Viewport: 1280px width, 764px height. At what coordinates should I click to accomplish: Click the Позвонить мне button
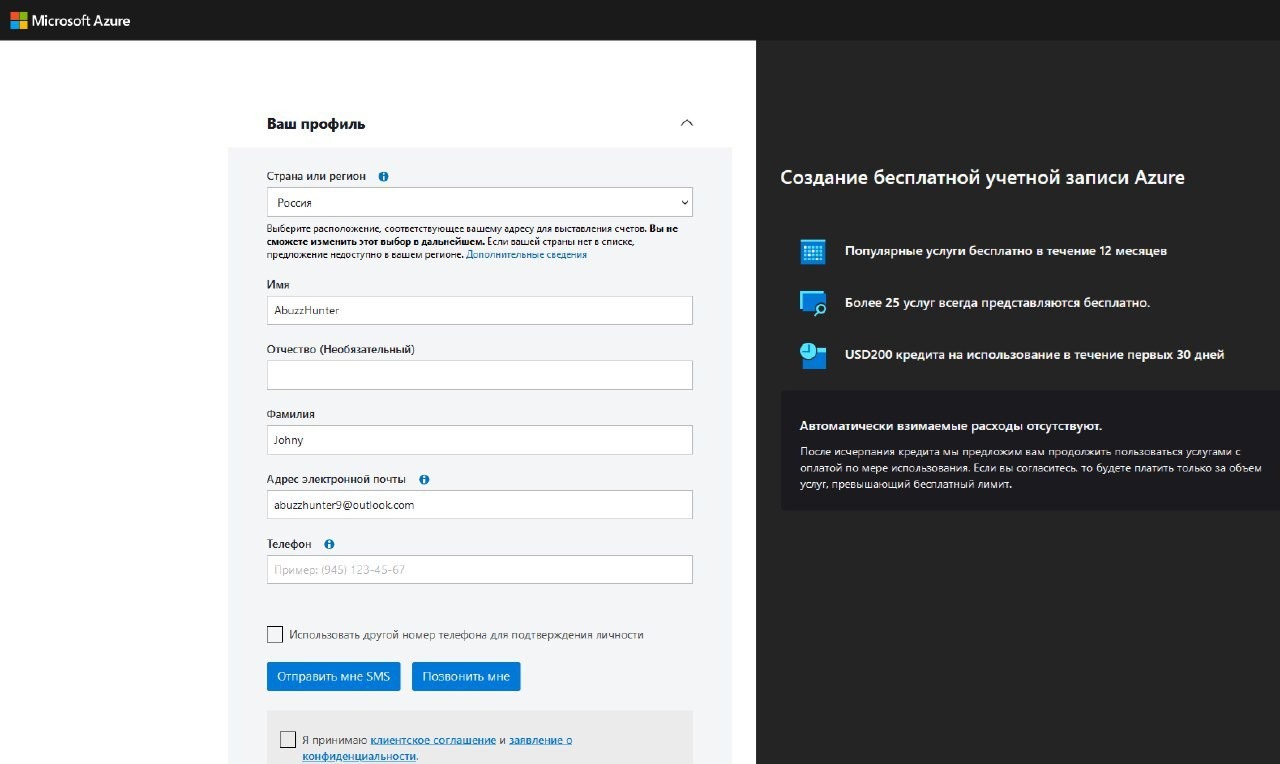[466, 677]
